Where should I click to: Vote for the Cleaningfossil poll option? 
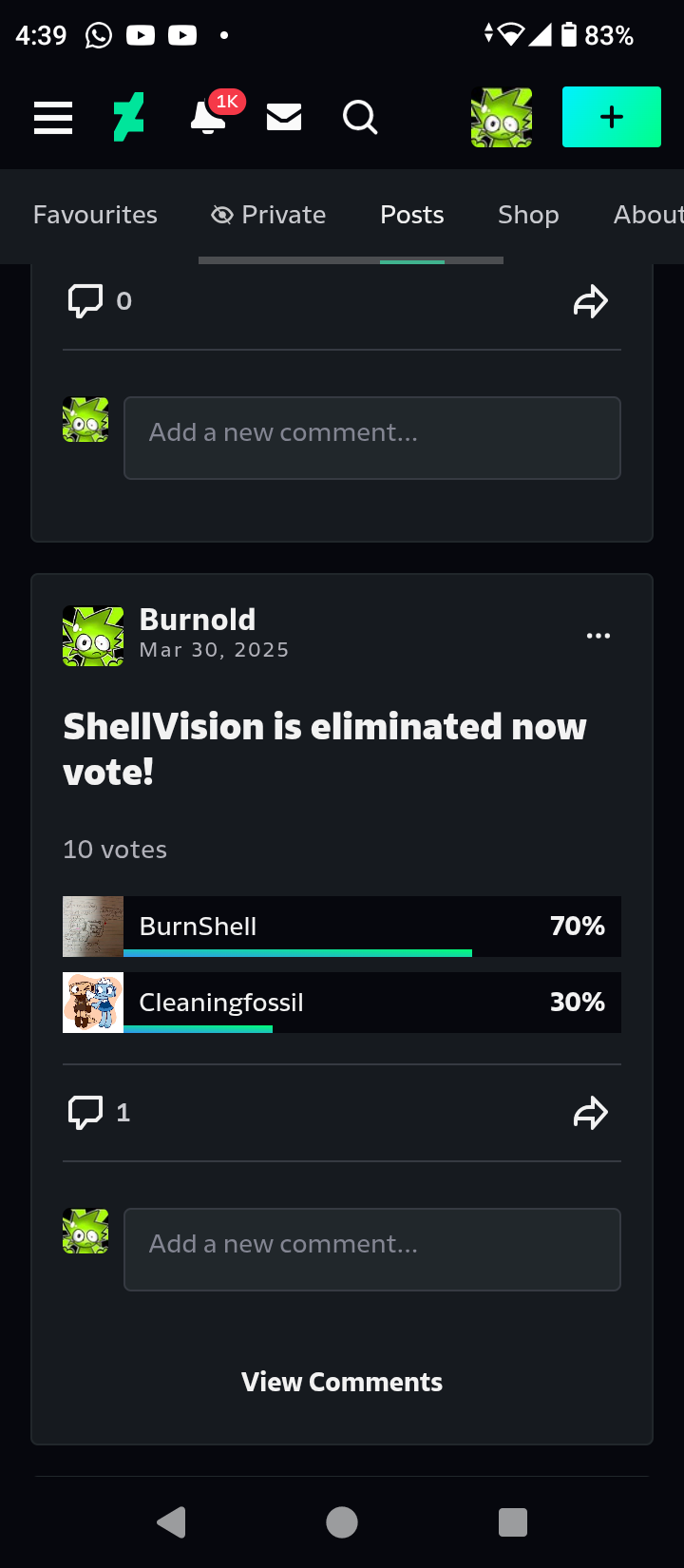coord(342,1003)
